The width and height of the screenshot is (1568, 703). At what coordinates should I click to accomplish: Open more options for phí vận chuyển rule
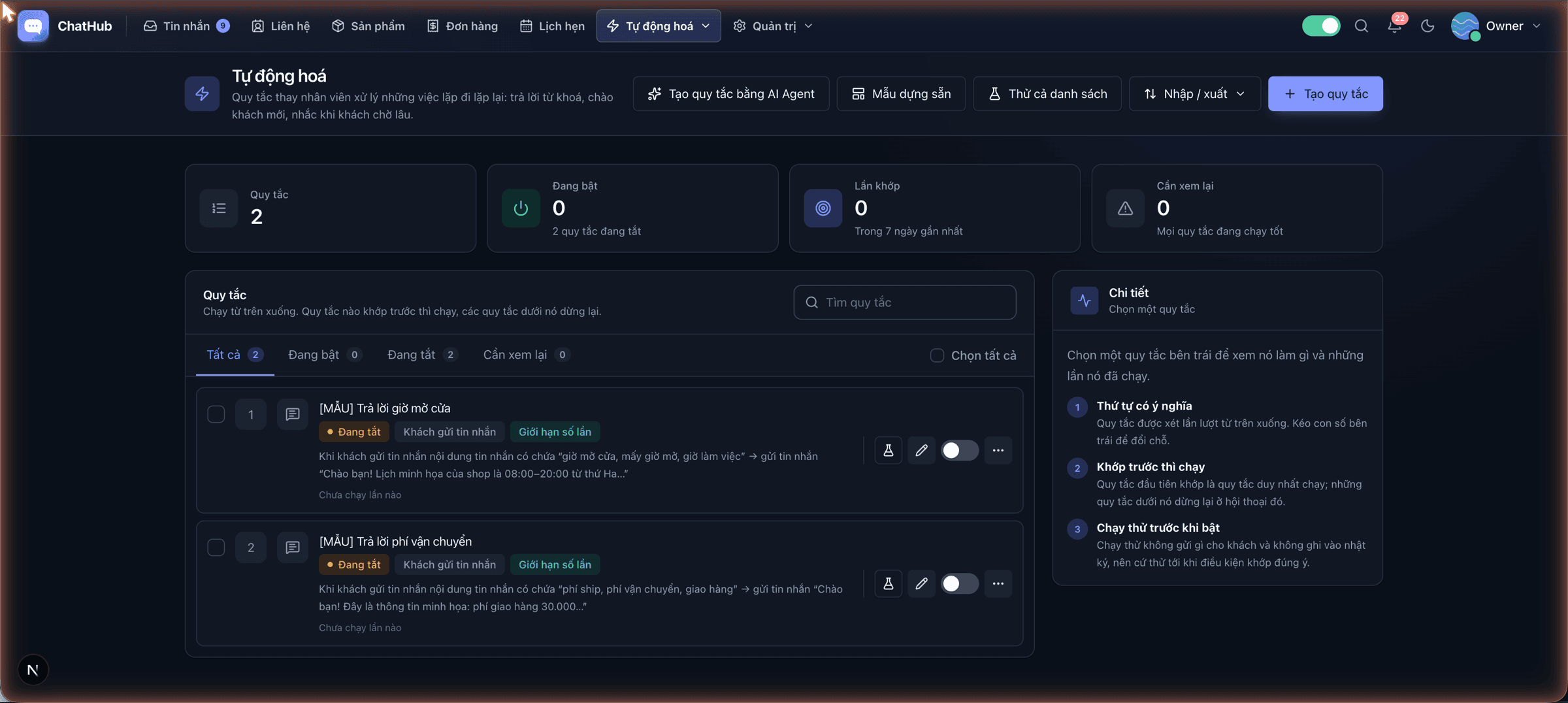pyautogui.click(x=998, y=583)
